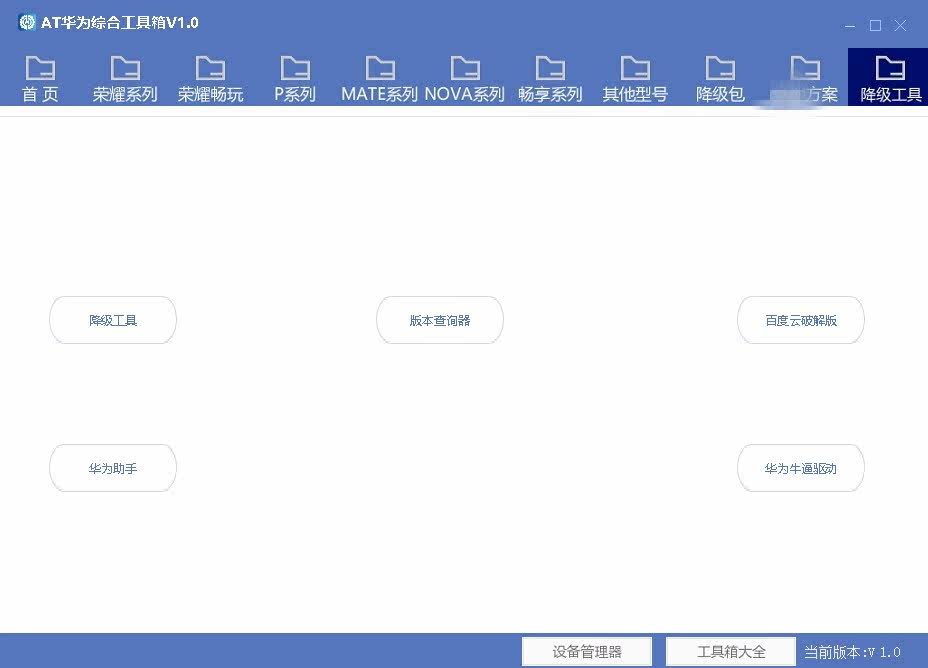The width and height of the screenshot is (928, 668).
Task: Open the NOVA系列 tab
Action: coord(465,78)
